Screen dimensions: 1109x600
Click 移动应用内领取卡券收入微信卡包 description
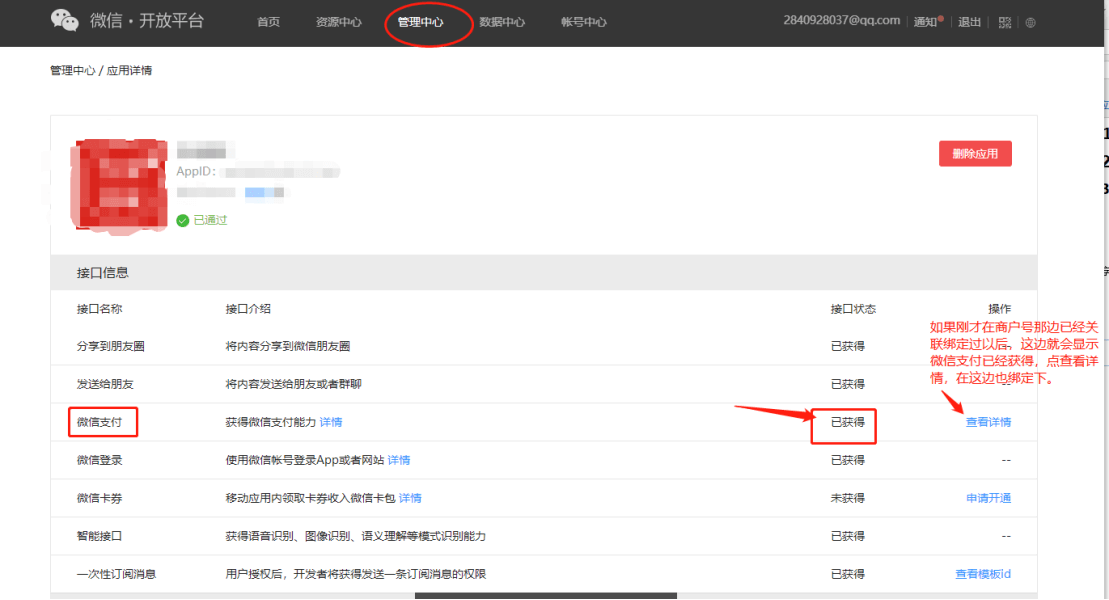click(x=310, y=498)
